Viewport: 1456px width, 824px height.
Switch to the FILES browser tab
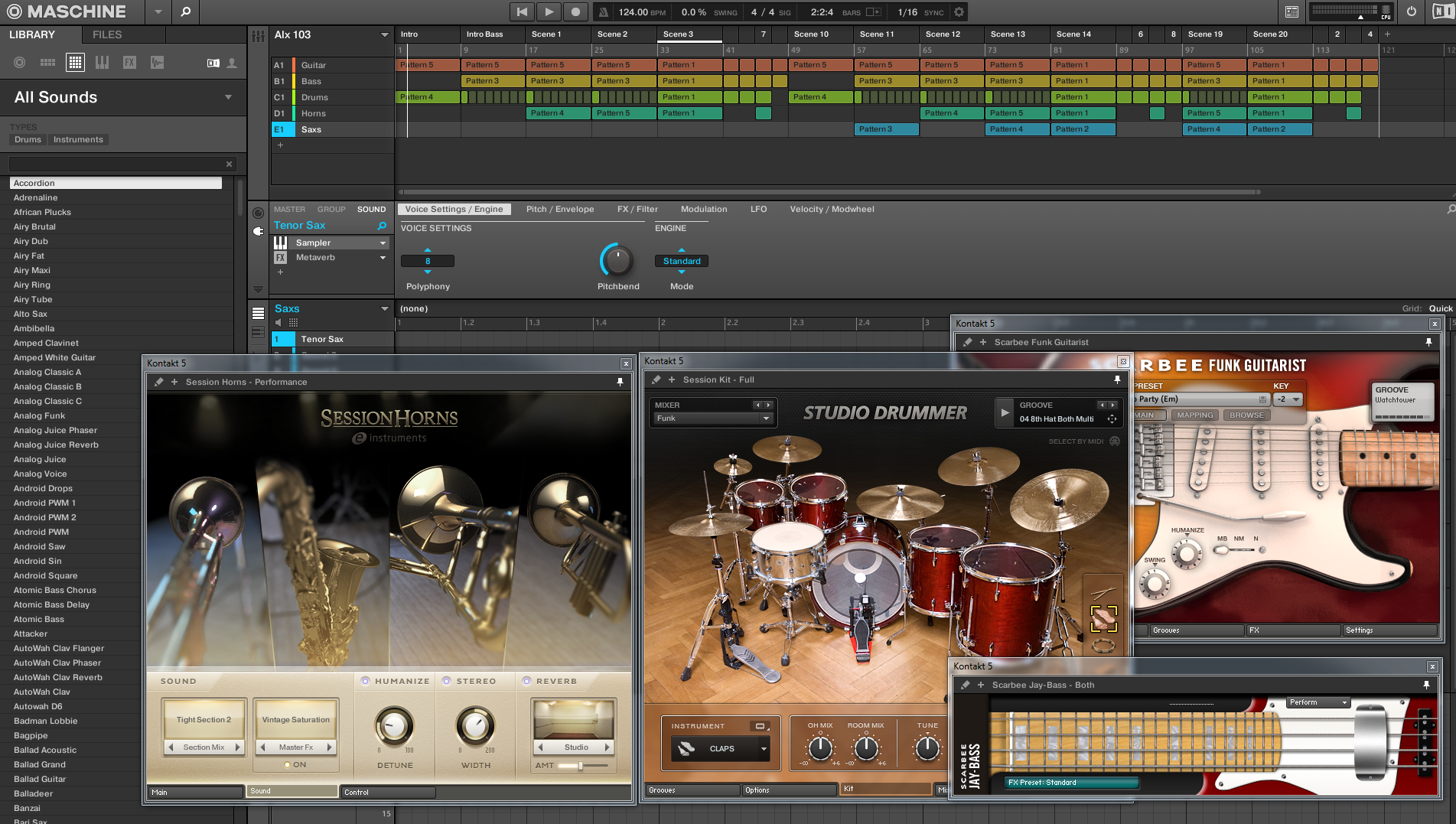pyautogui.click(x=107, y=34)
